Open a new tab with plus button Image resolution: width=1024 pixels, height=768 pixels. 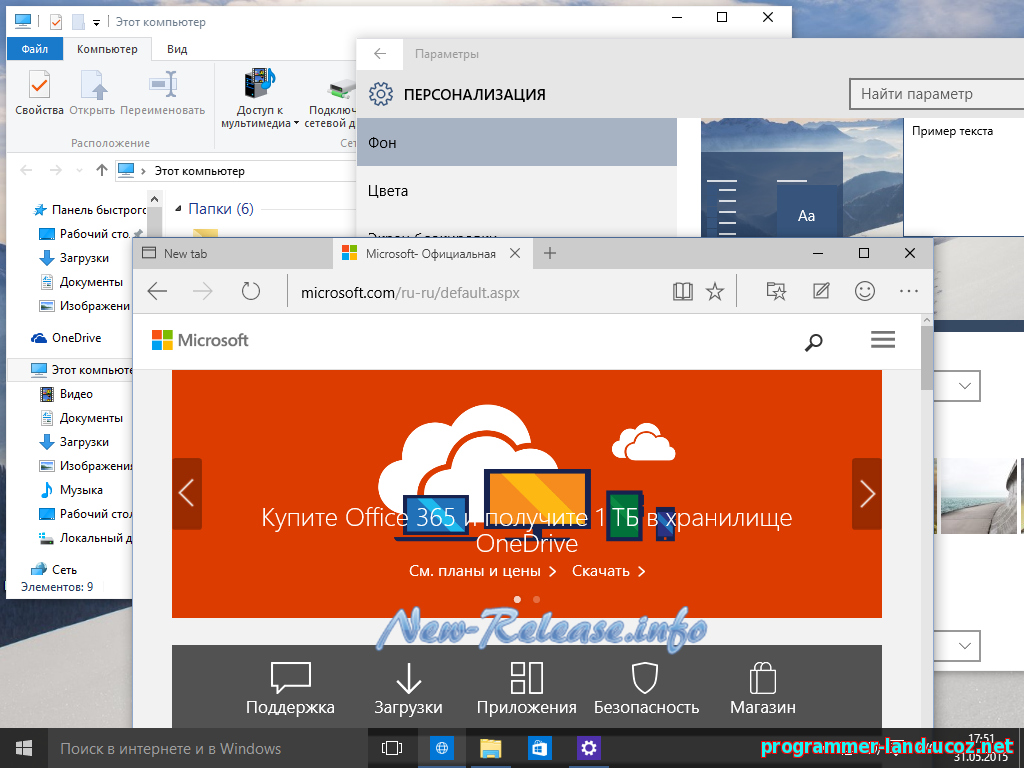pos(550,253)
